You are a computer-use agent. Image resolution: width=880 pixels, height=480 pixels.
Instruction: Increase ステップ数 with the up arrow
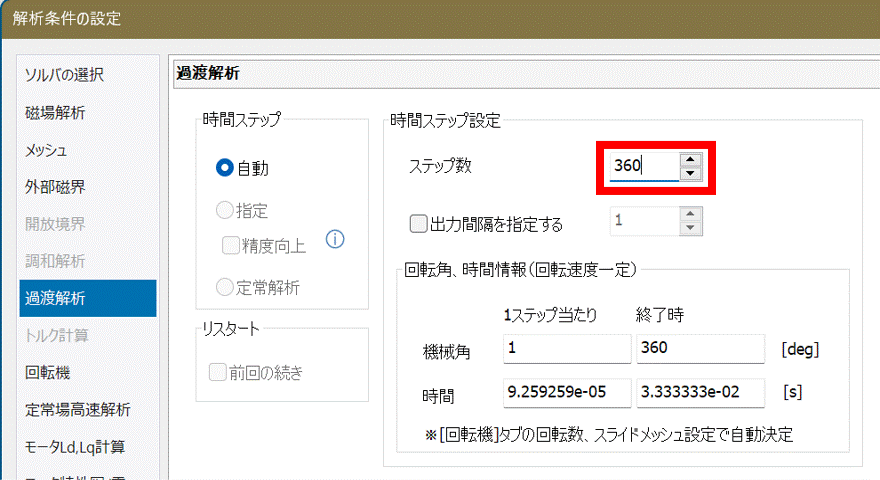[689, 159]
